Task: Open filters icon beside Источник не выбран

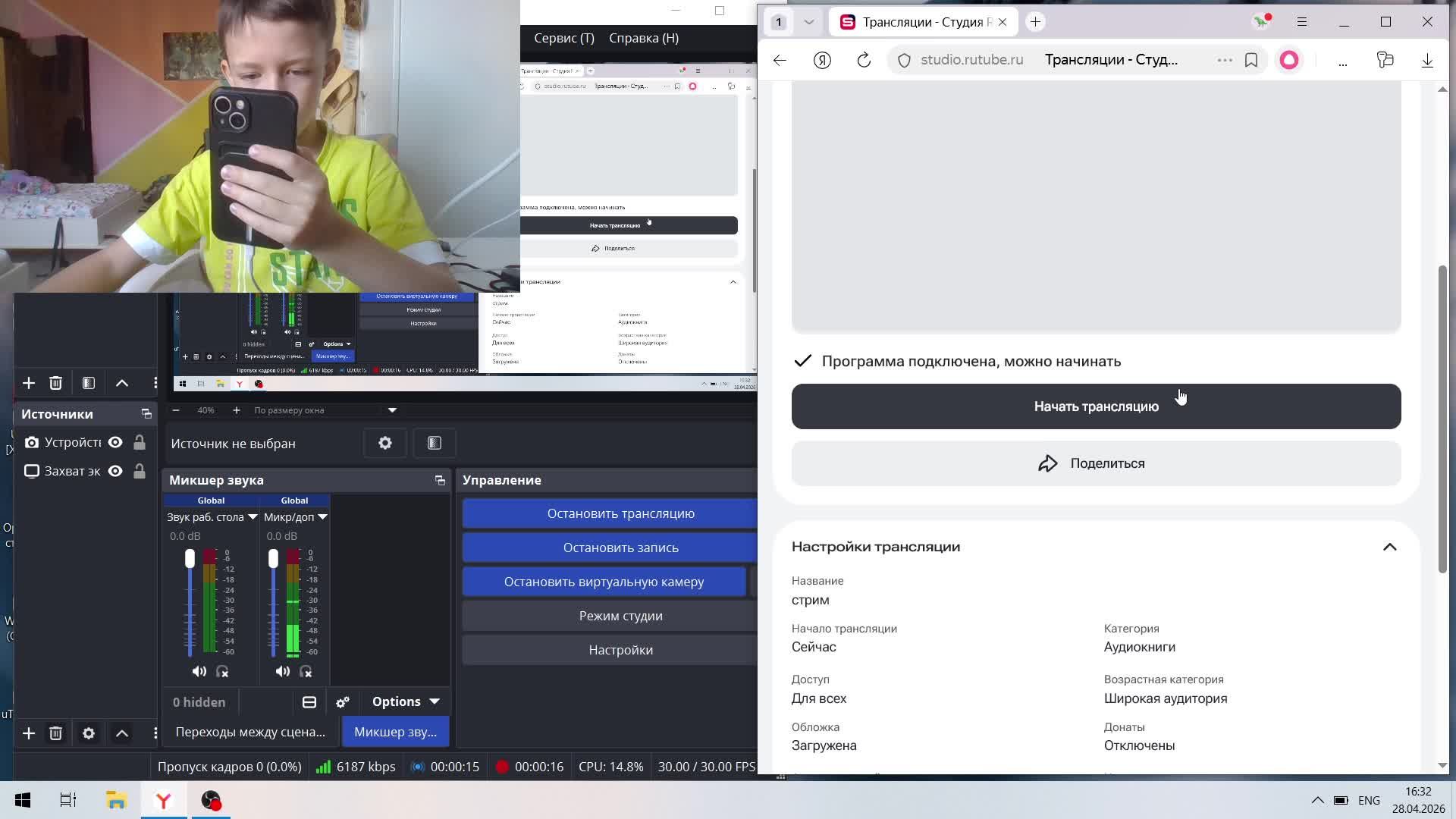Action: [x=435, y=443]
